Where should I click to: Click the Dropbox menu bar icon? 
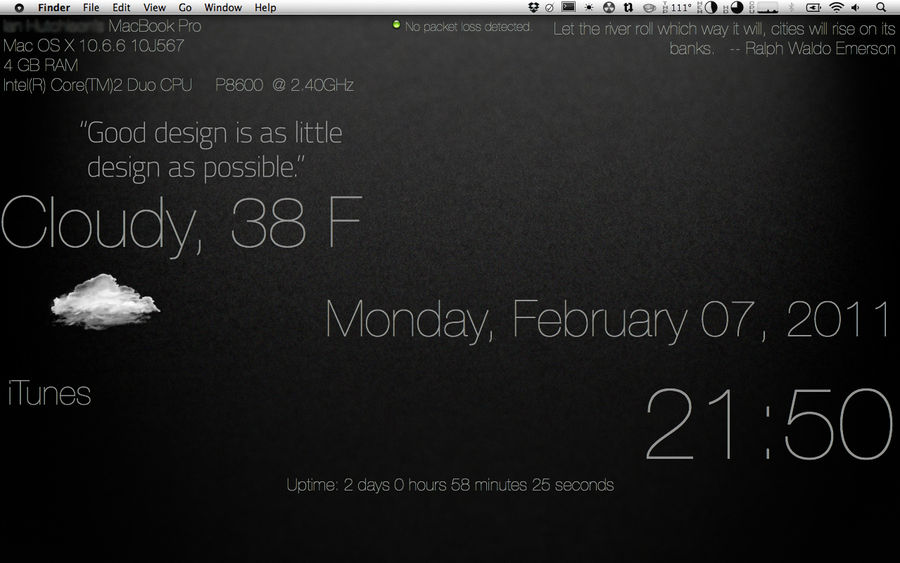coord(534,7)
